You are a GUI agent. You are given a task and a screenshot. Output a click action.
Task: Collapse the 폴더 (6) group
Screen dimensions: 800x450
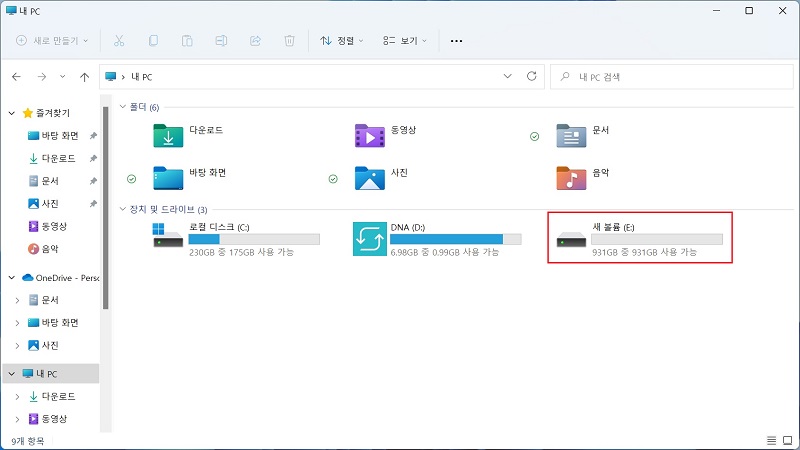pos(122,107)
